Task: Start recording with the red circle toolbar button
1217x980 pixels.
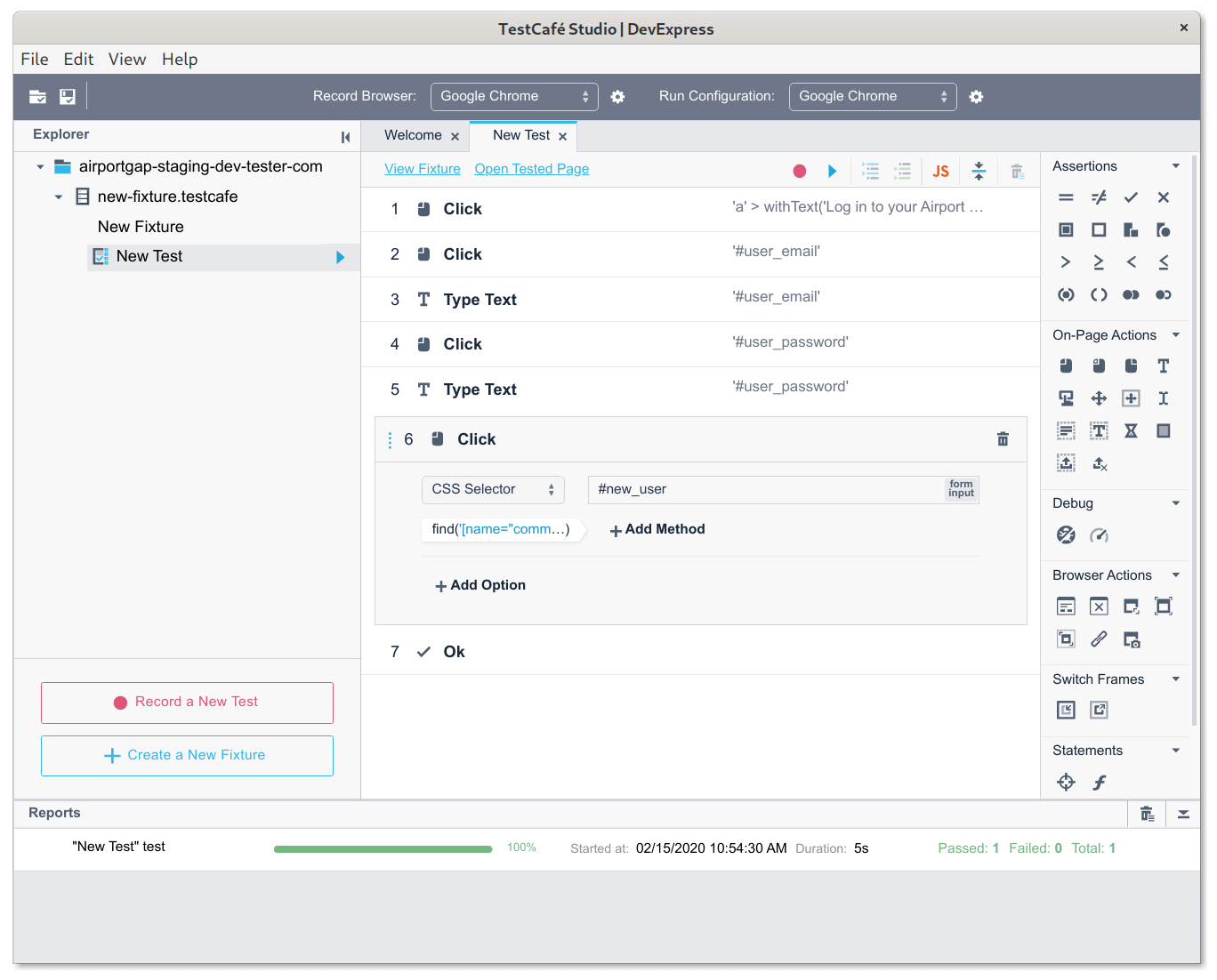Action: [x=800, y=171]
